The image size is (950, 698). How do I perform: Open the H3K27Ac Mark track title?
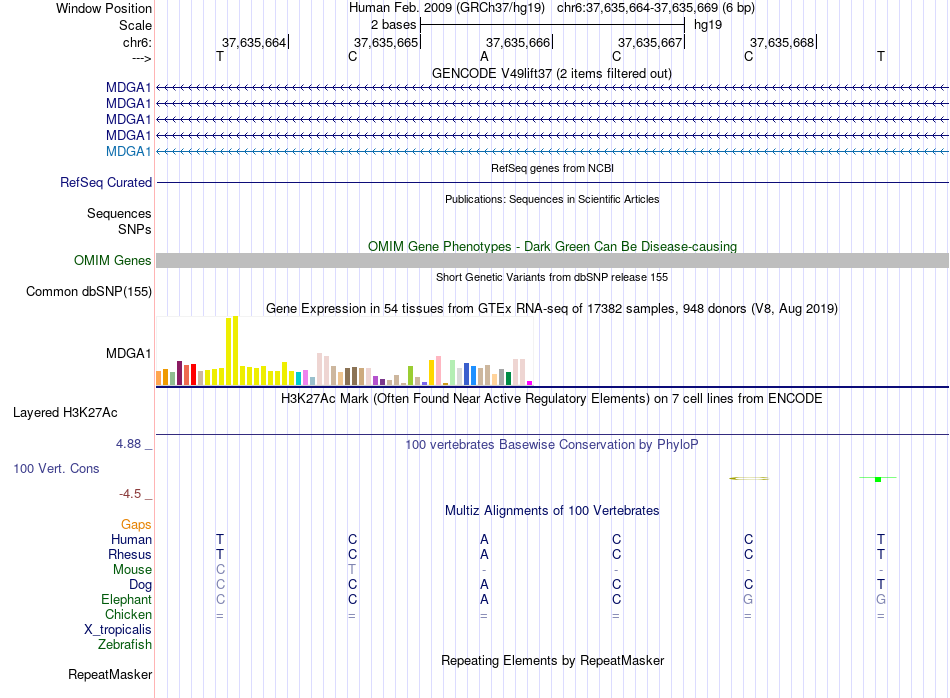coord(551,399)
